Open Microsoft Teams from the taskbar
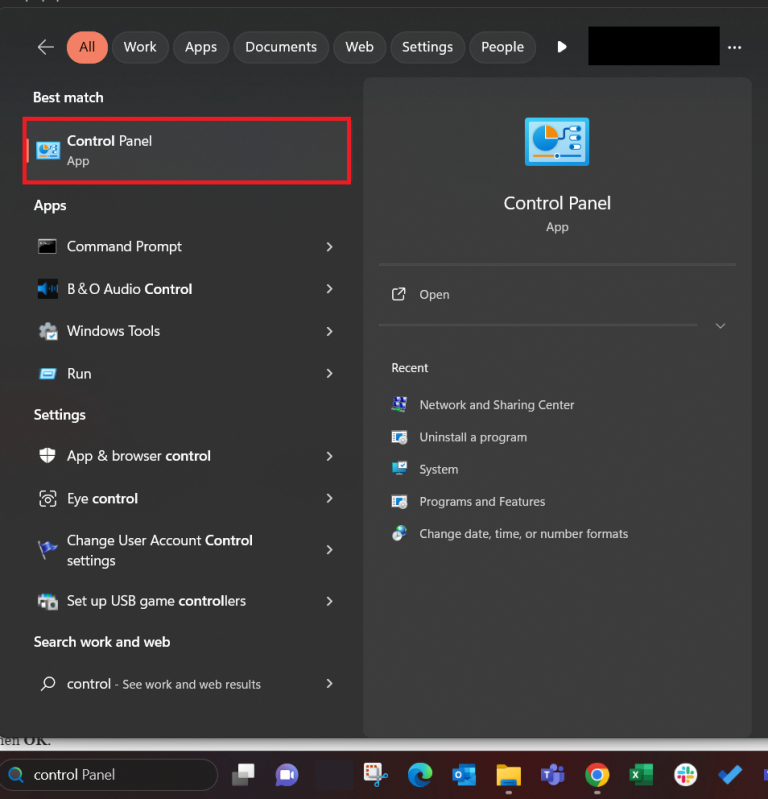Viewport: 768px width, 799px height. point(552,775)
